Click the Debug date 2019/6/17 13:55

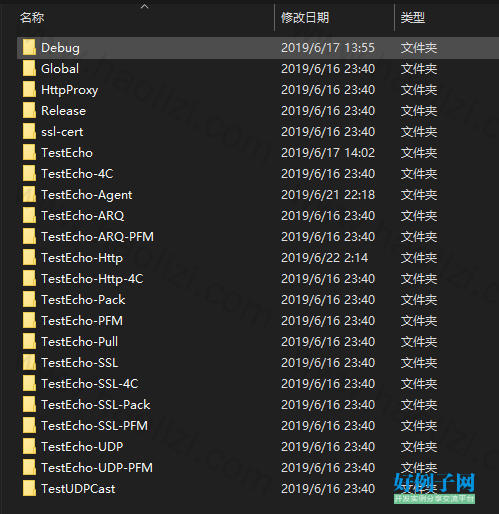tap(328, 48)
